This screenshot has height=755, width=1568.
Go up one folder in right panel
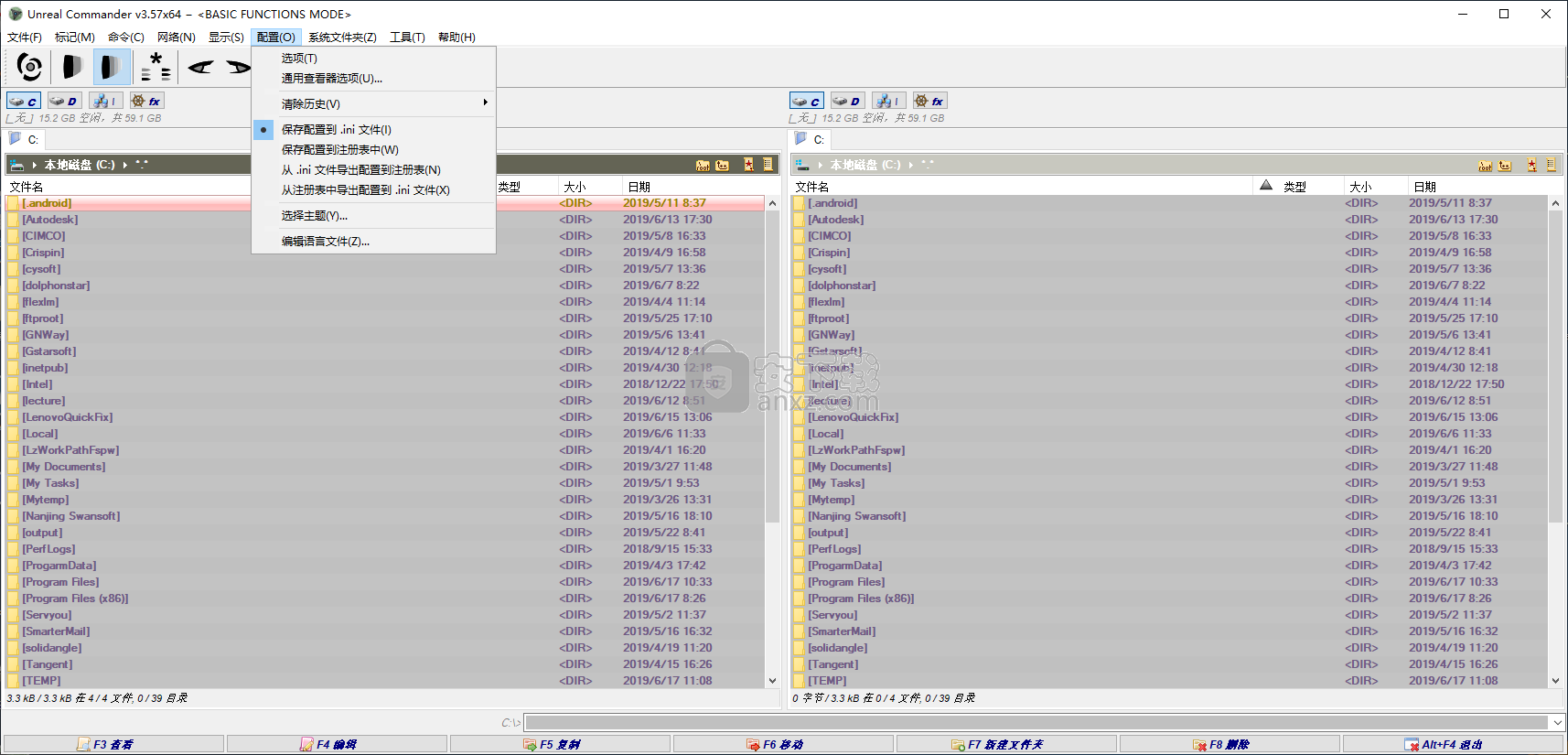(1506, 165)
